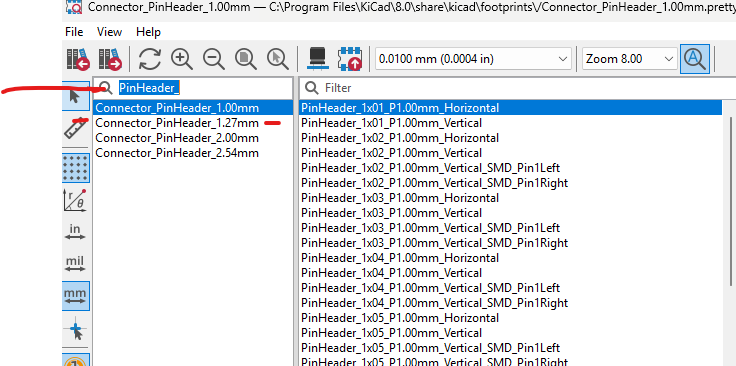736x366 pixels.
Task: Open the Zoom 8.00 dropdown
Action: [x=630, y=59]
